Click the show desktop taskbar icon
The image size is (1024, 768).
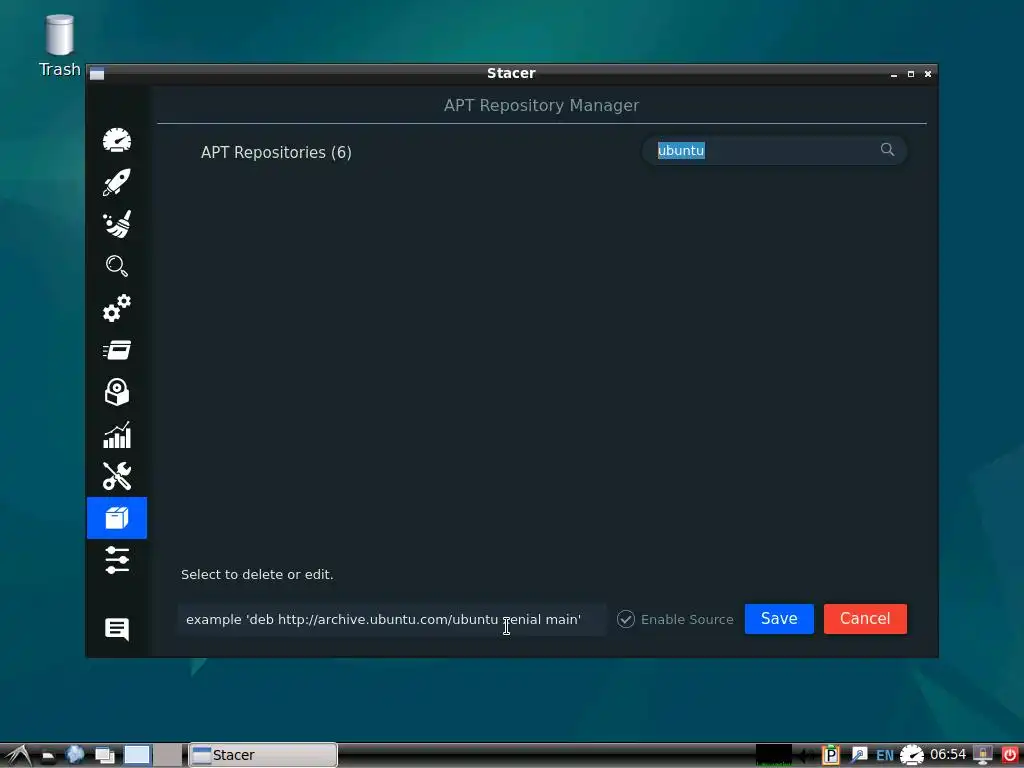tap(104, 756)
